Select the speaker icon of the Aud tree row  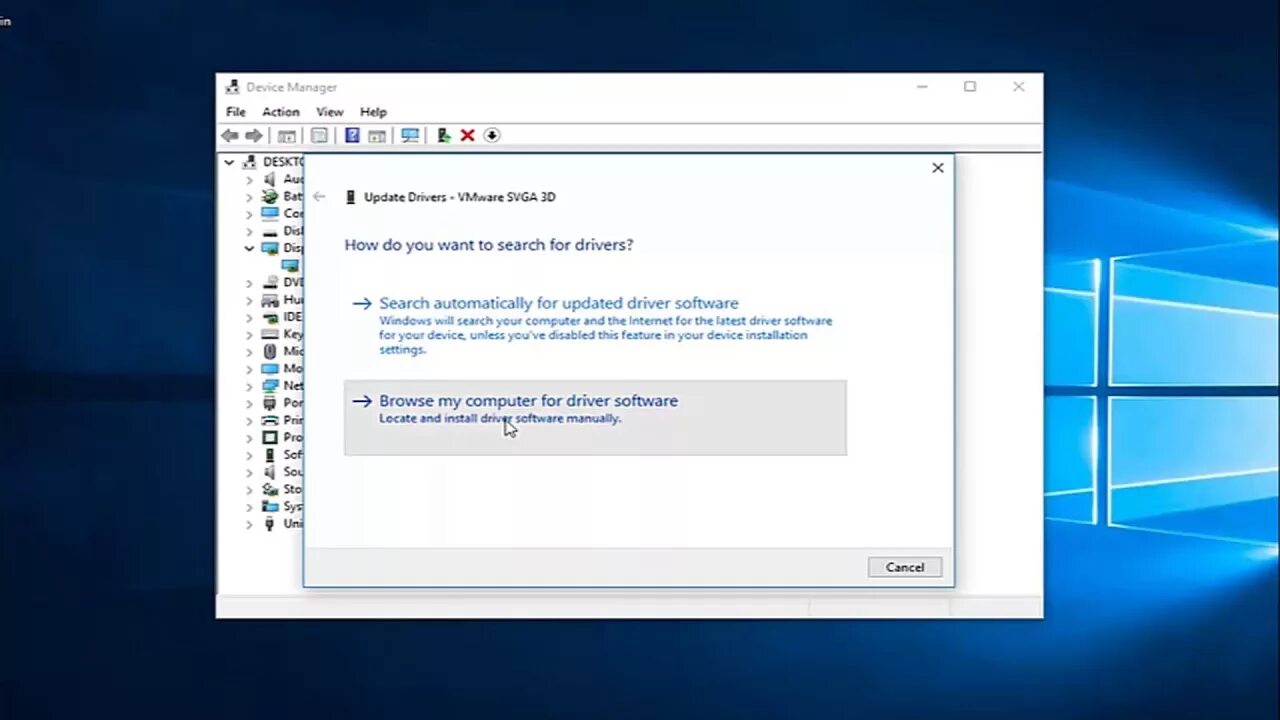[x=270, y=179]
